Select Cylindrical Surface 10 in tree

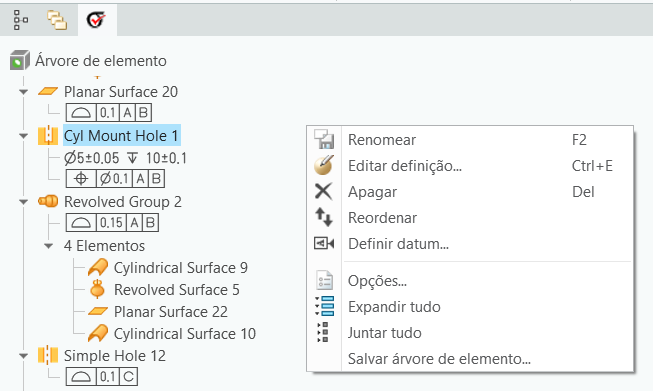pyautogui.click(x=185, y=334)
